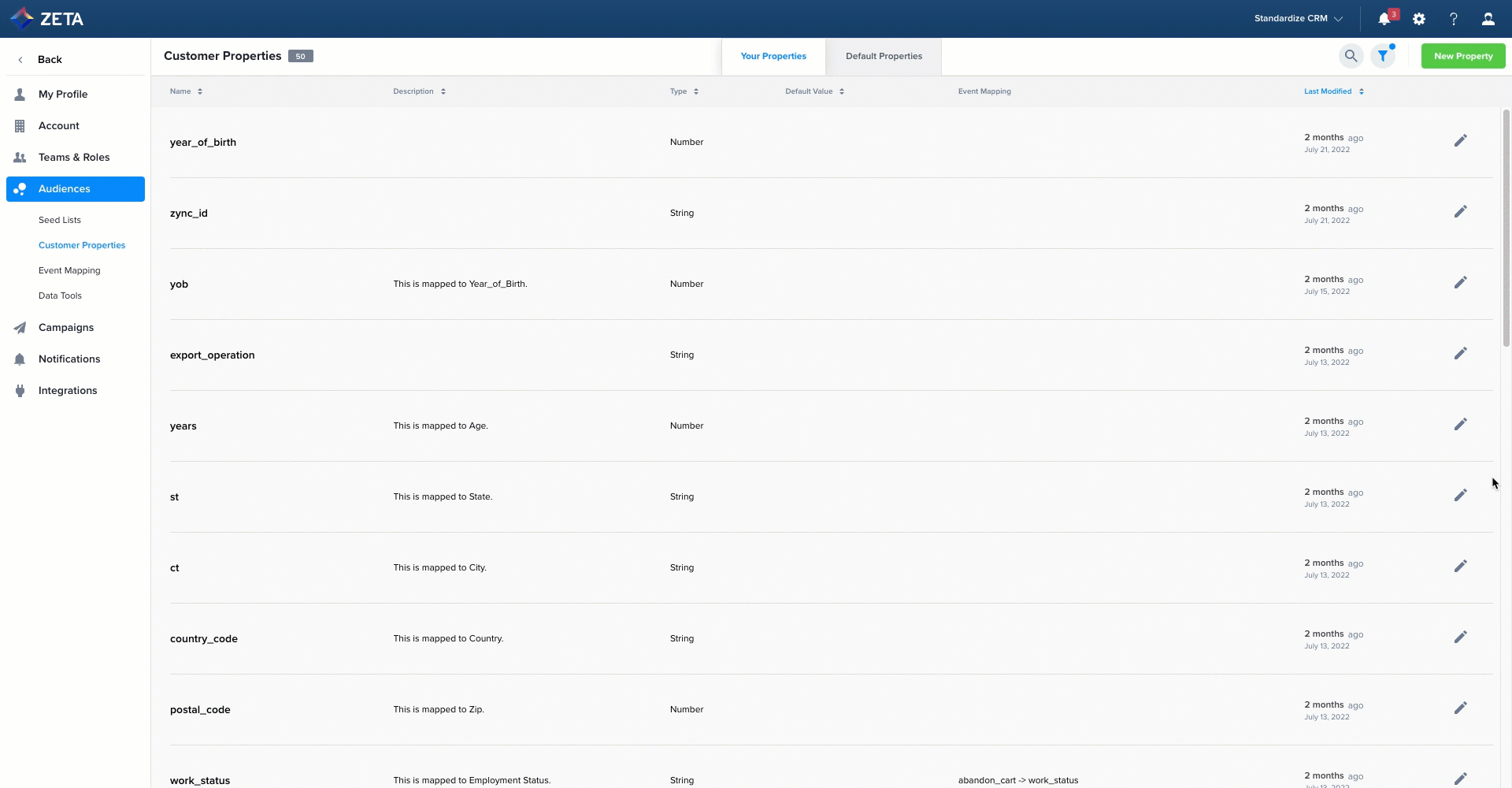The image size is (1512, 788).
Task: Switch to Default Properties tab
Action: coord(884,57)
